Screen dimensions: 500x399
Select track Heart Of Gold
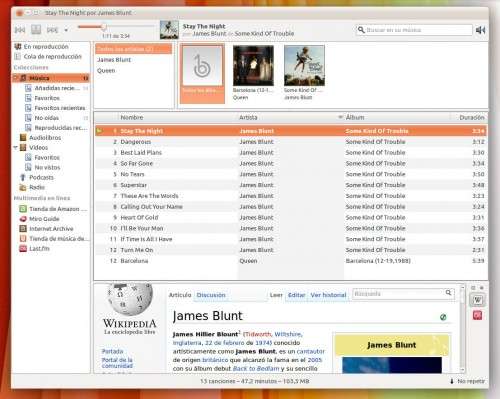tap(291, 218)
